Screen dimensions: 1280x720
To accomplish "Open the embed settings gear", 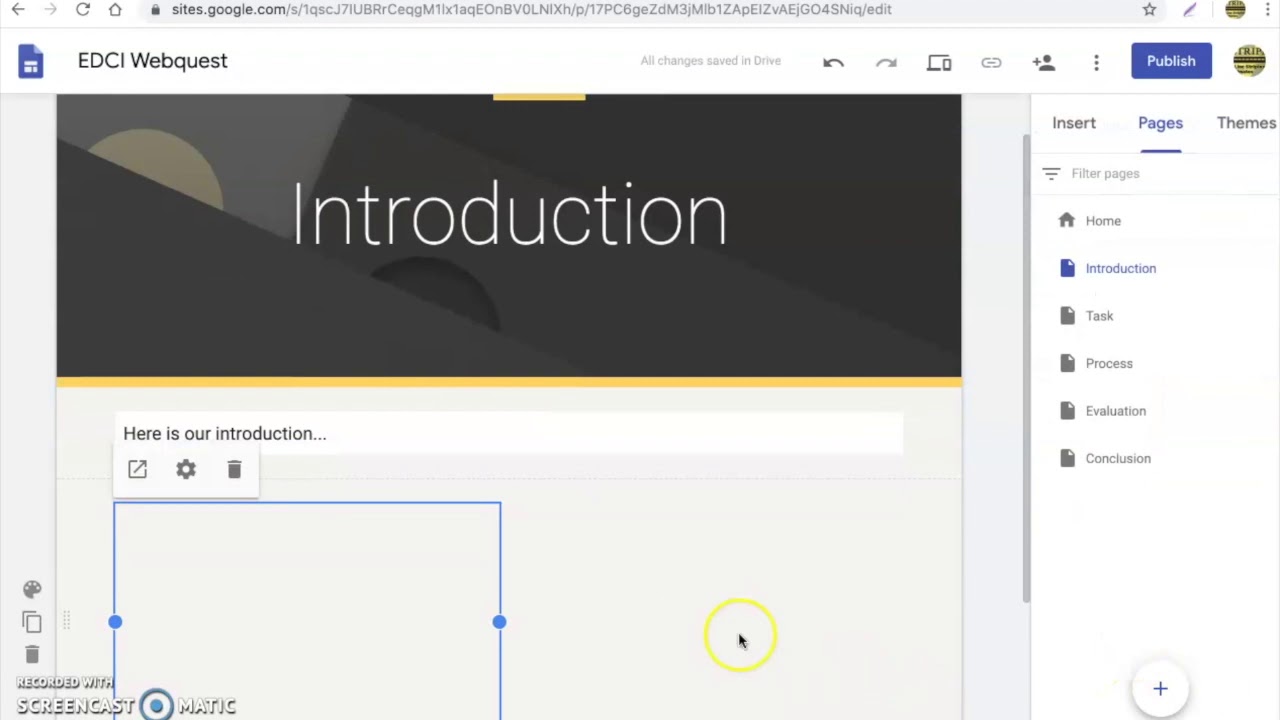I will click(x=186, y=469).
